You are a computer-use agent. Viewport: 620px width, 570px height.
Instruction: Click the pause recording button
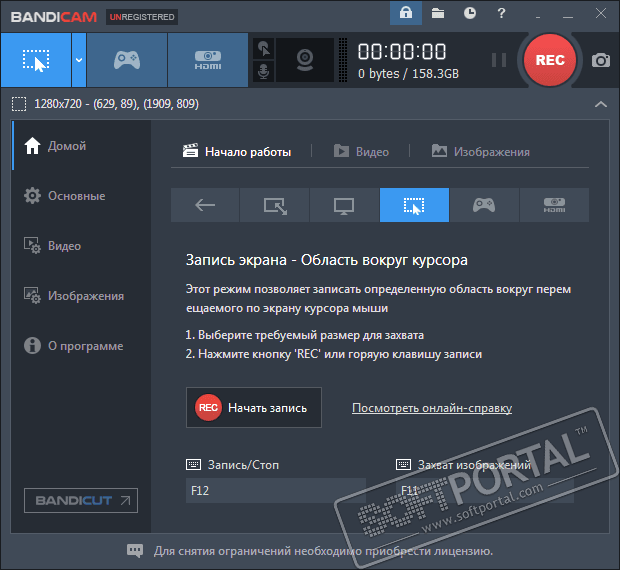point(499,60)
